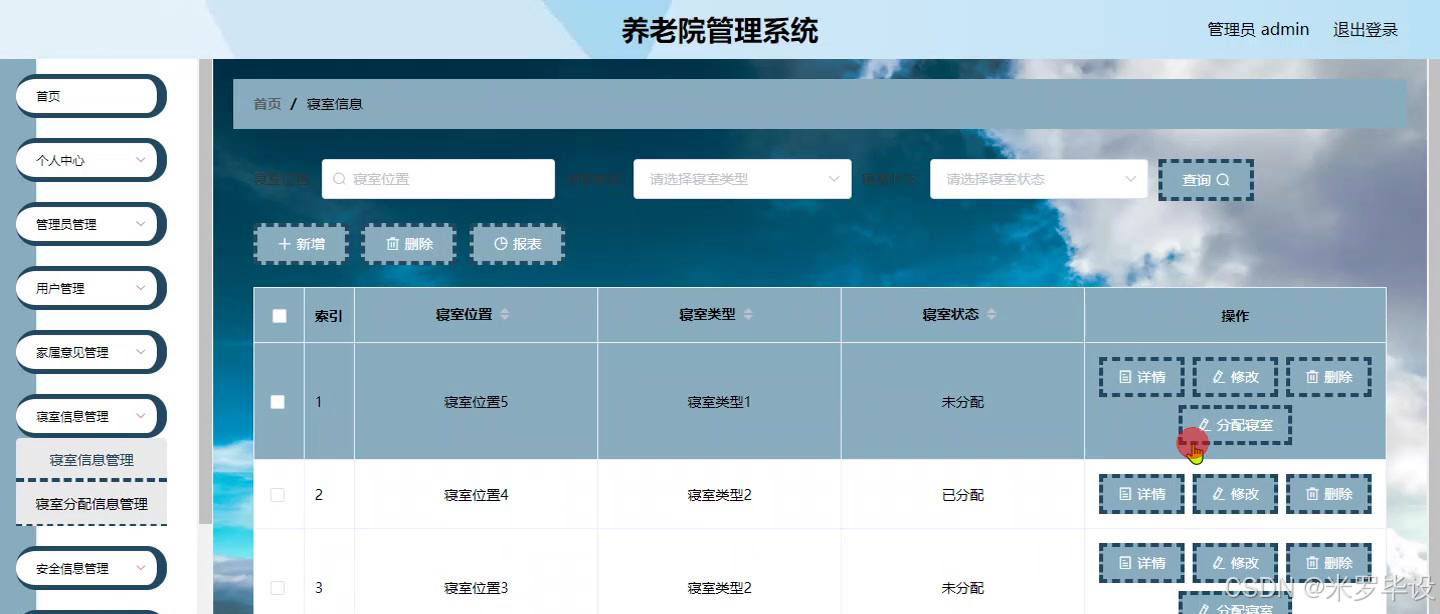Click inside the 寝室位置 input field
This screenshot has width=1440, height=614.
pos(440,178)
